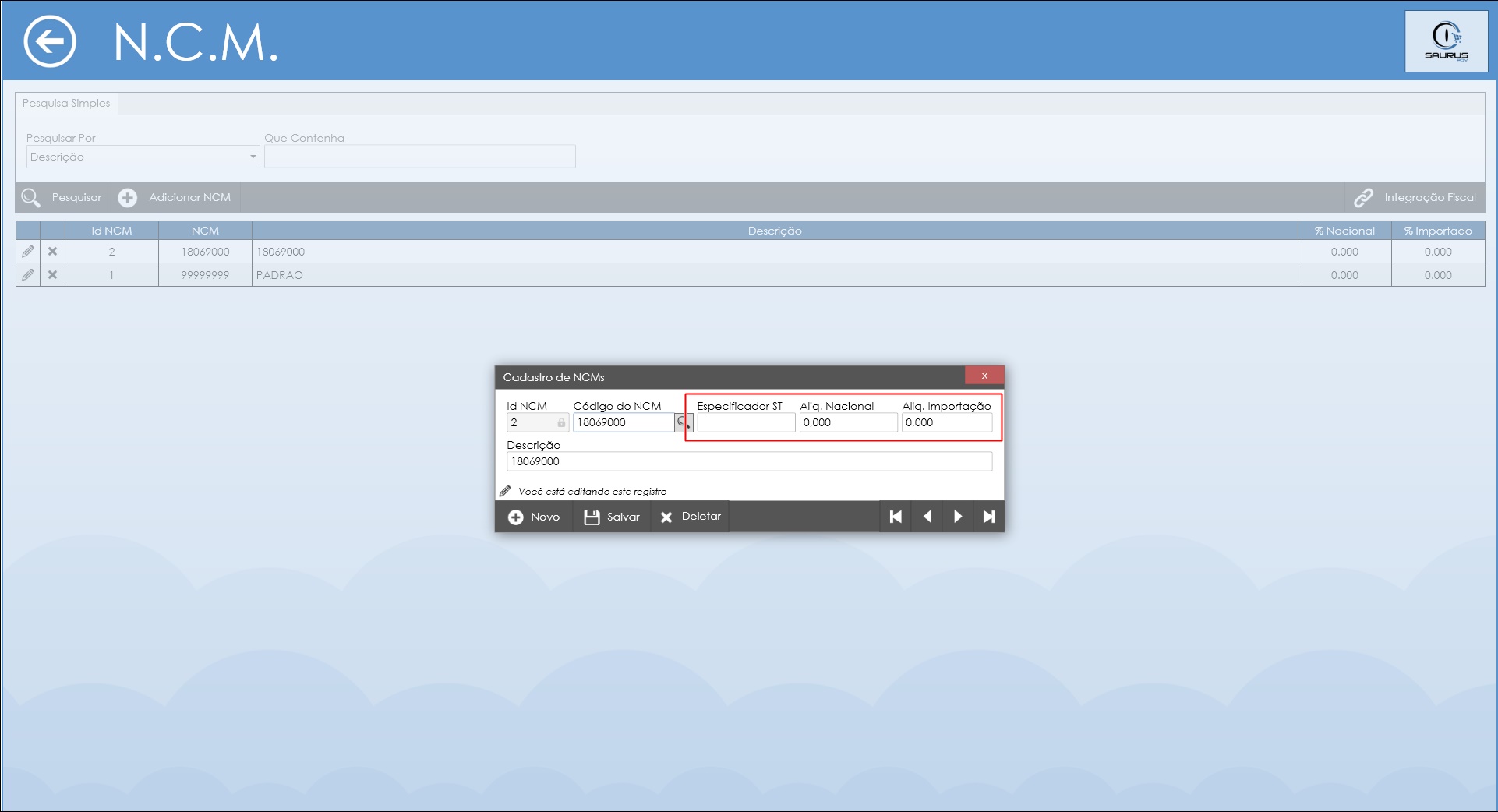This screenshot has height=812, width=1498.
Task: Click the Código do NCM field
Action: 624,422
